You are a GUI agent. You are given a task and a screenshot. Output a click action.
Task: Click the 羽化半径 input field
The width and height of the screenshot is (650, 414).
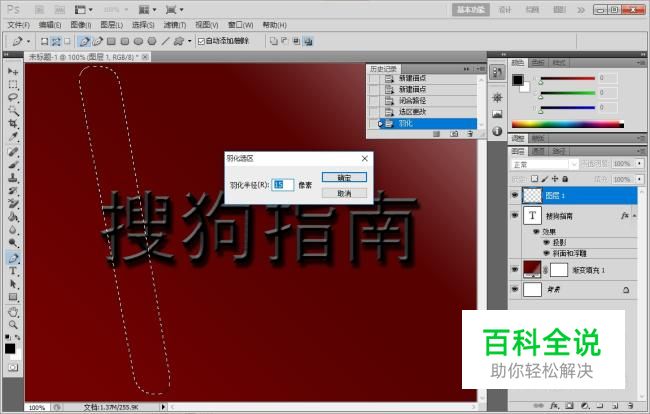click(x=283, y=185)
